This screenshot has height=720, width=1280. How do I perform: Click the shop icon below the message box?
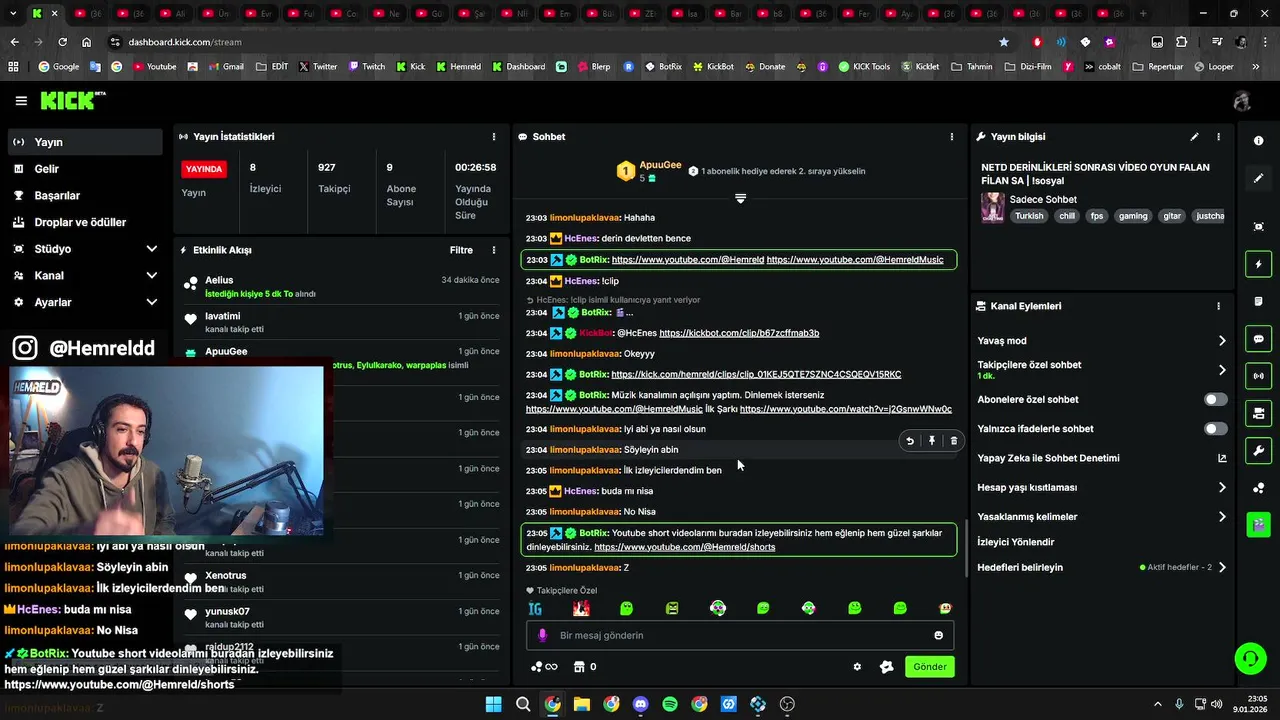pyautogui.click(x=578, y=667)
